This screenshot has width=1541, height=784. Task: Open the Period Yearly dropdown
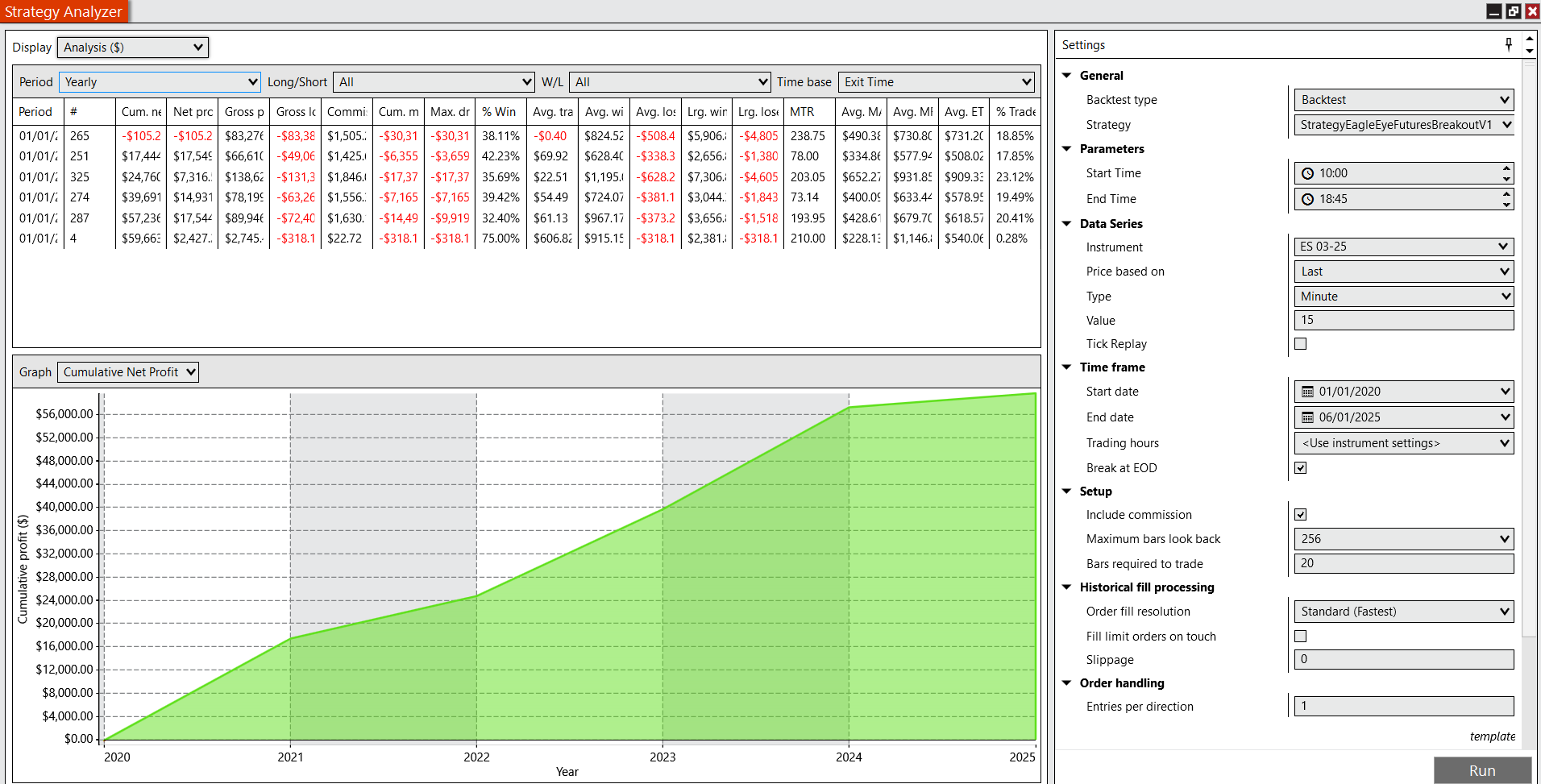pos(160,82)
